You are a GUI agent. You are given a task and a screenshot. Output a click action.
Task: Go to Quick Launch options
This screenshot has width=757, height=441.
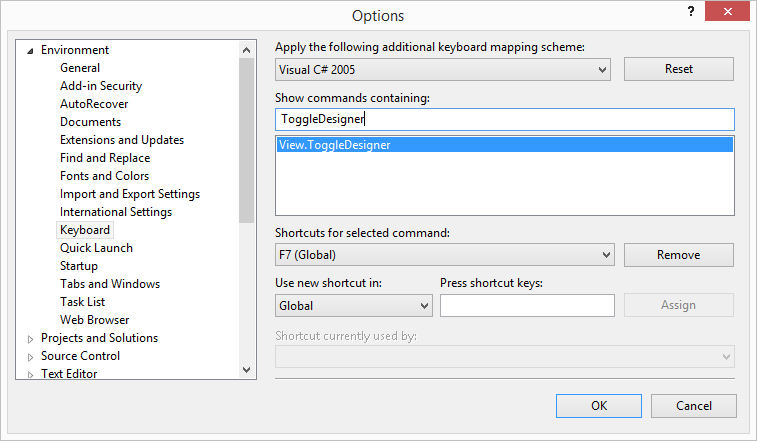point(96,248)
